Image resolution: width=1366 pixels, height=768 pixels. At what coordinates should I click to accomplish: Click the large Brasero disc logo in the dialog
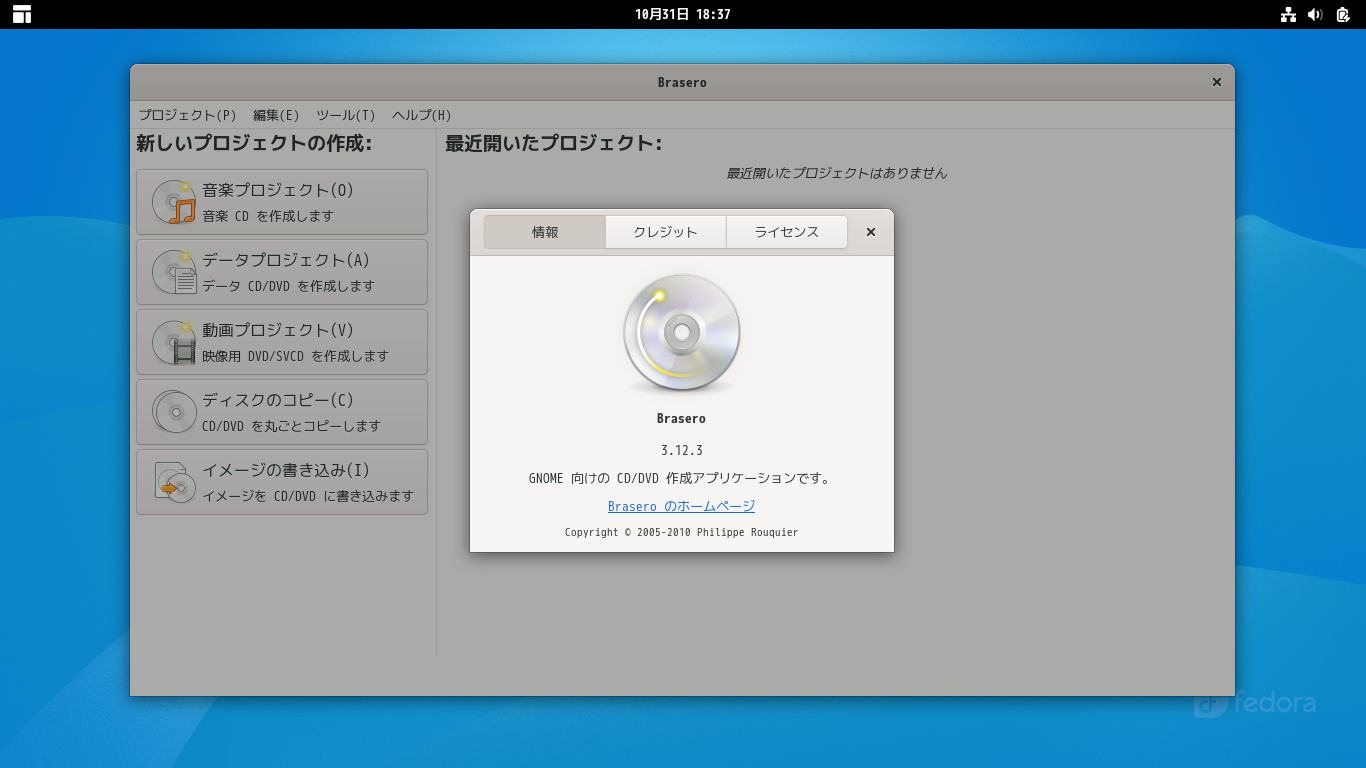pyautogui.click(x=682, y=333)
